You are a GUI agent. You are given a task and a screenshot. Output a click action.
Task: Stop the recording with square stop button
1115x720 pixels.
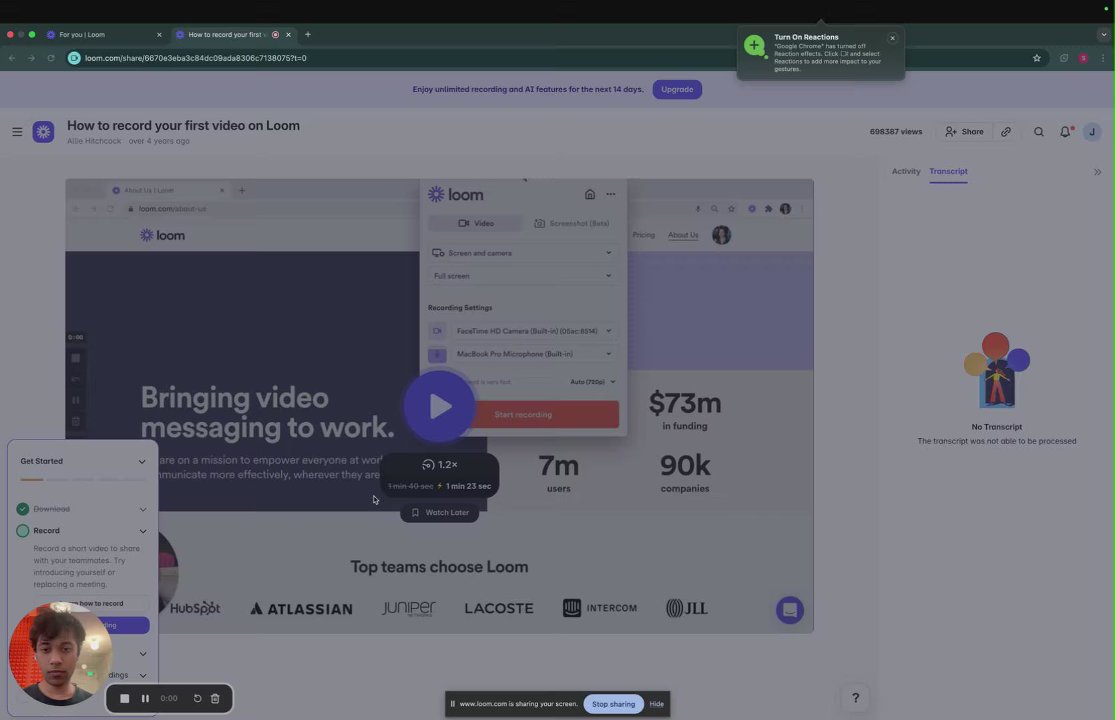[124, 699]
